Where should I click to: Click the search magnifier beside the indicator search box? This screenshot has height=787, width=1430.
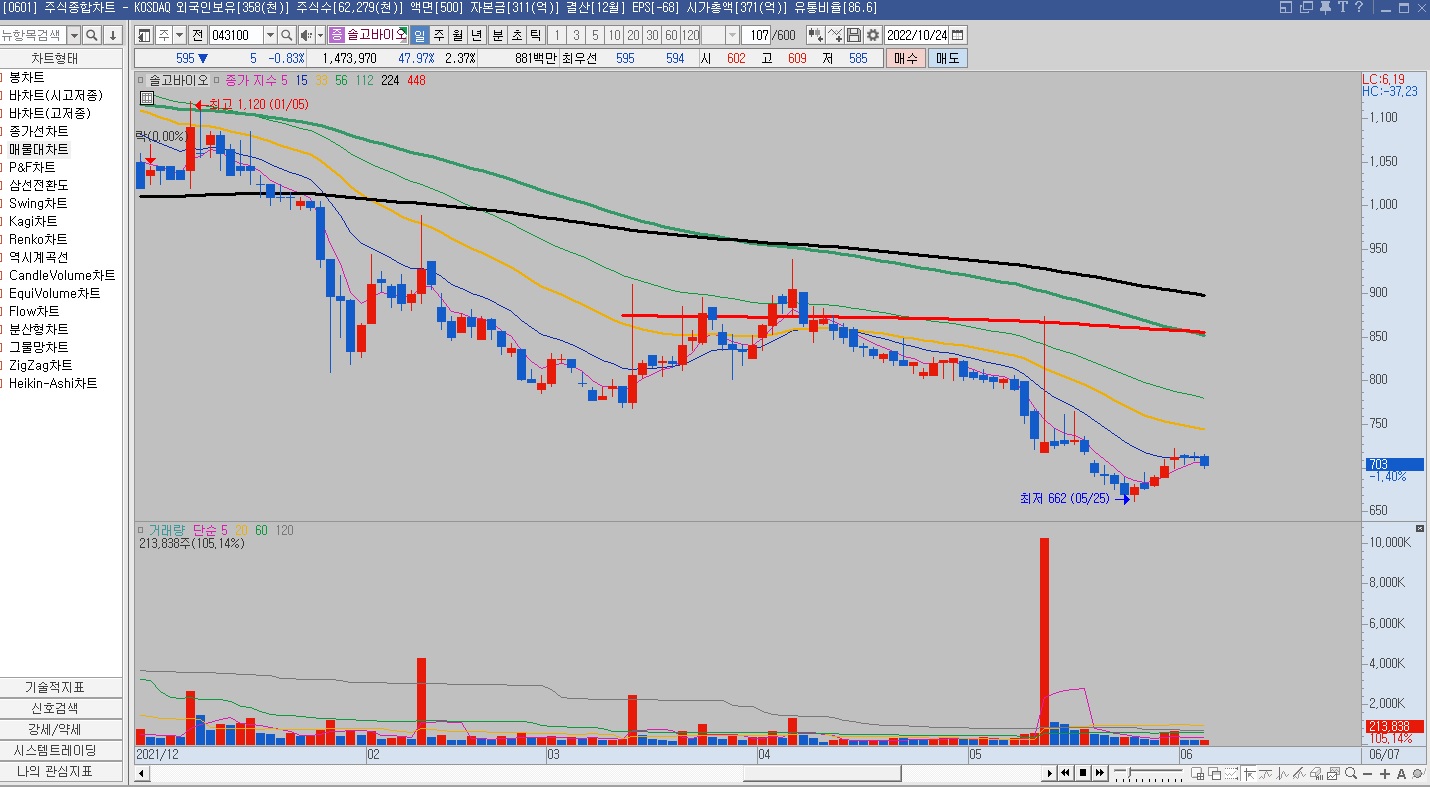pyautogui.click(x=92, y=35)
